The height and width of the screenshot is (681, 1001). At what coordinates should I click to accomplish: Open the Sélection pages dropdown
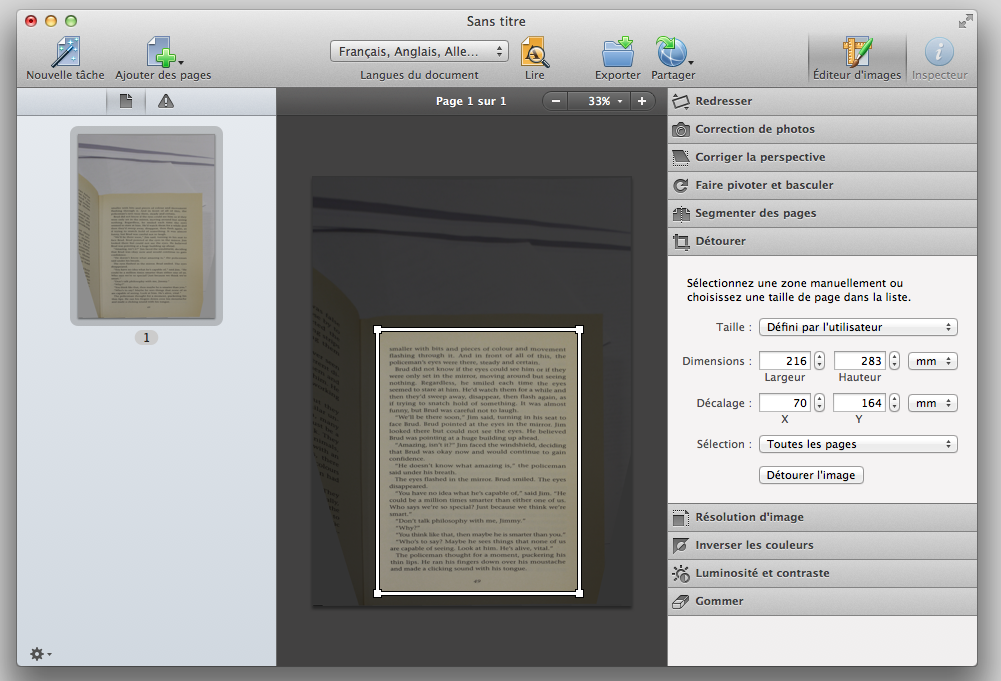pyautogui.click(x=858, y=444)
